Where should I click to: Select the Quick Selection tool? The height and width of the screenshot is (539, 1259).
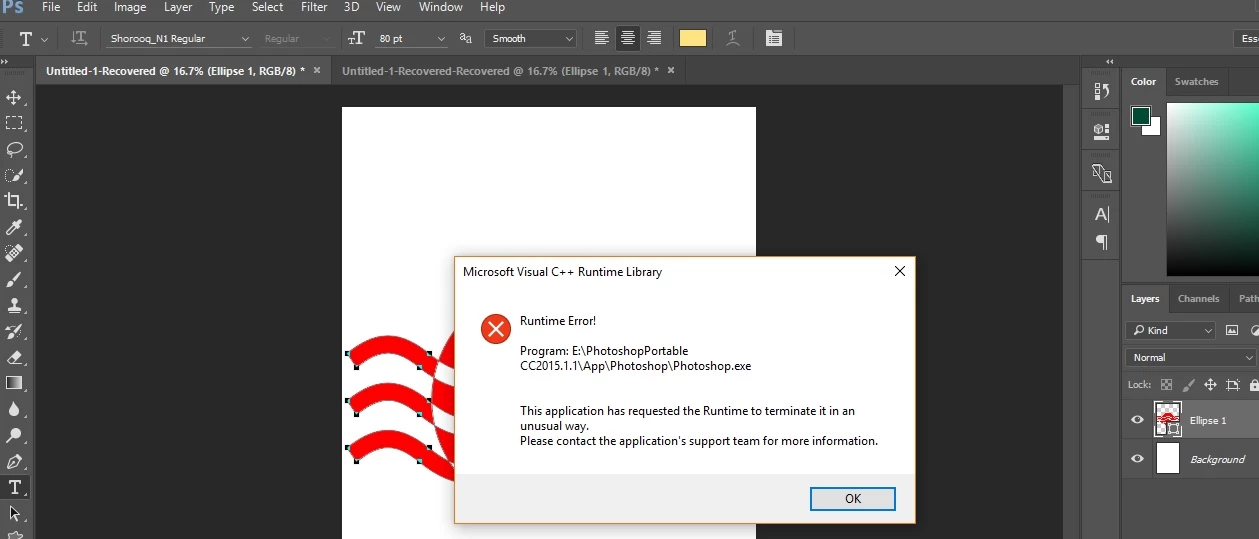click(14, 175)
